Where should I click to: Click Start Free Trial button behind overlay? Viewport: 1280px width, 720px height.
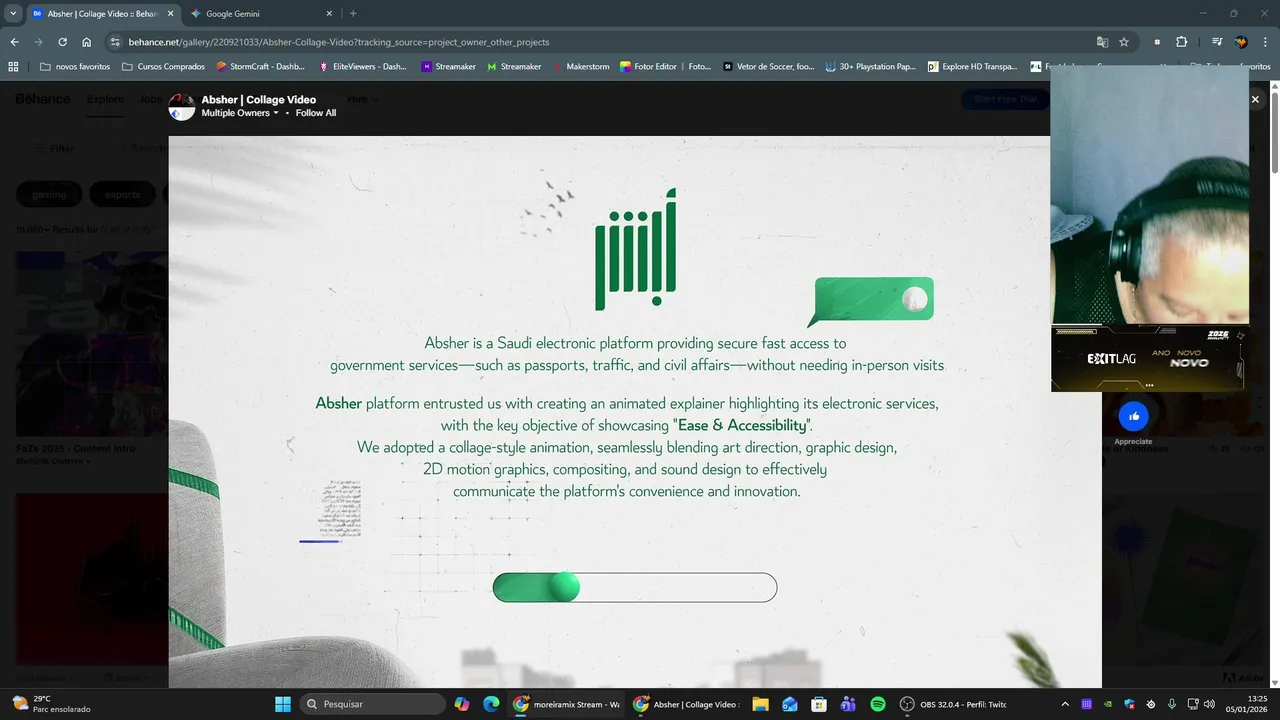point(1005,99)
